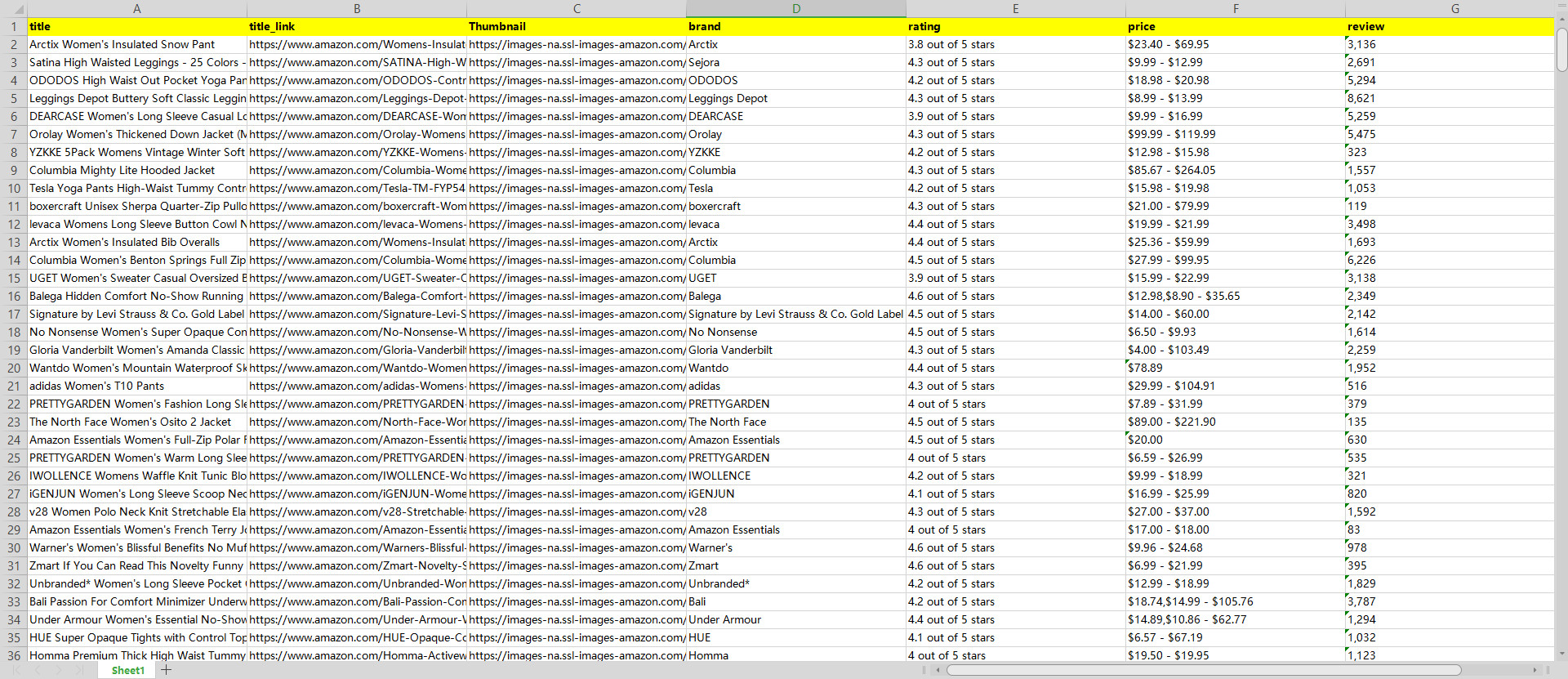Click brand cell 'Leggings Depot'
Image resolution: width=1568 pixels, height=679 pixels.
(796, 98)
